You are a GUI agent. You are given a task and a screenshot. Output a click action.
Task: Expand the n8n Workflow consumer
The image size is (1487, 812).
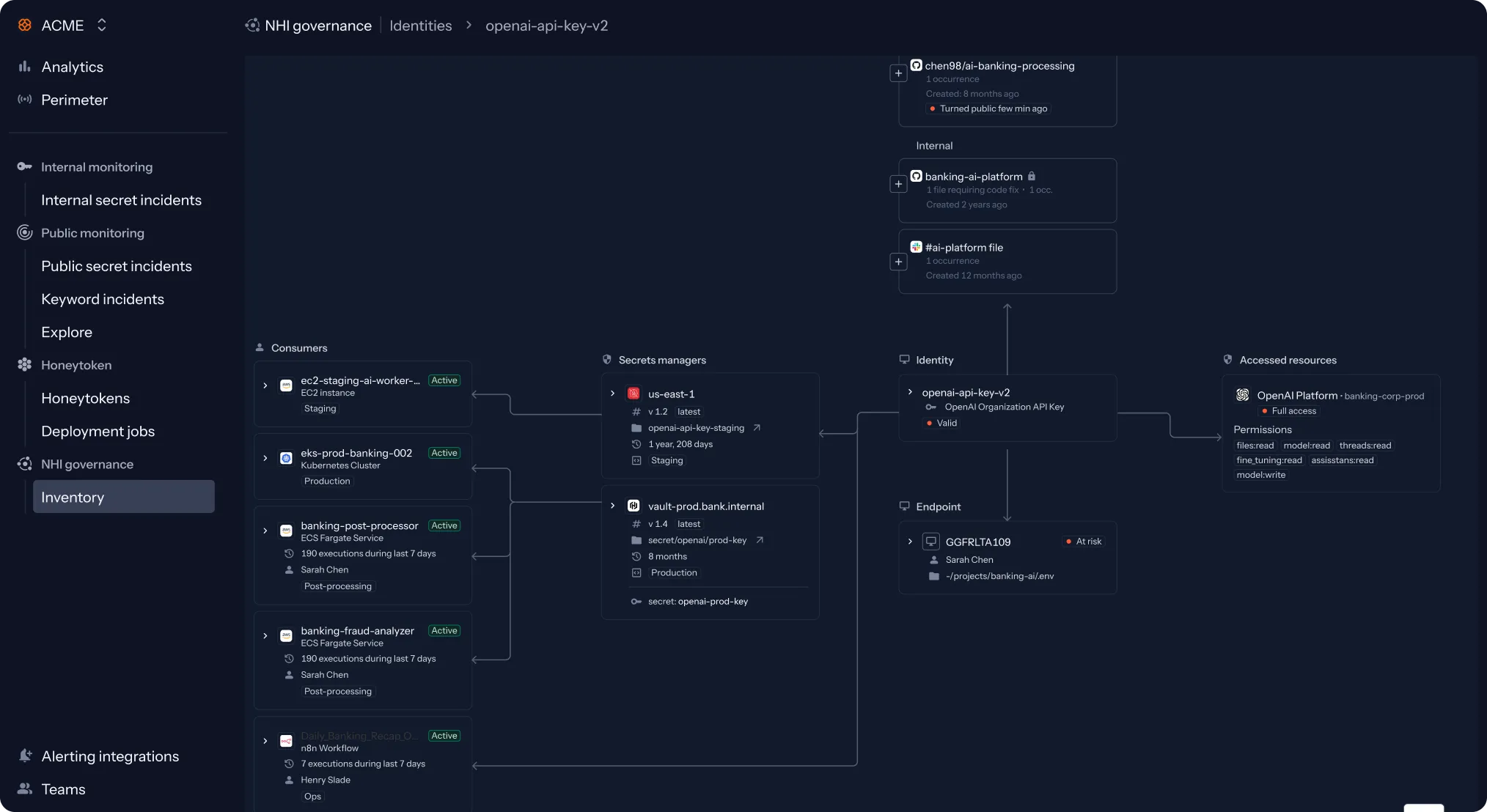point(265,741)
